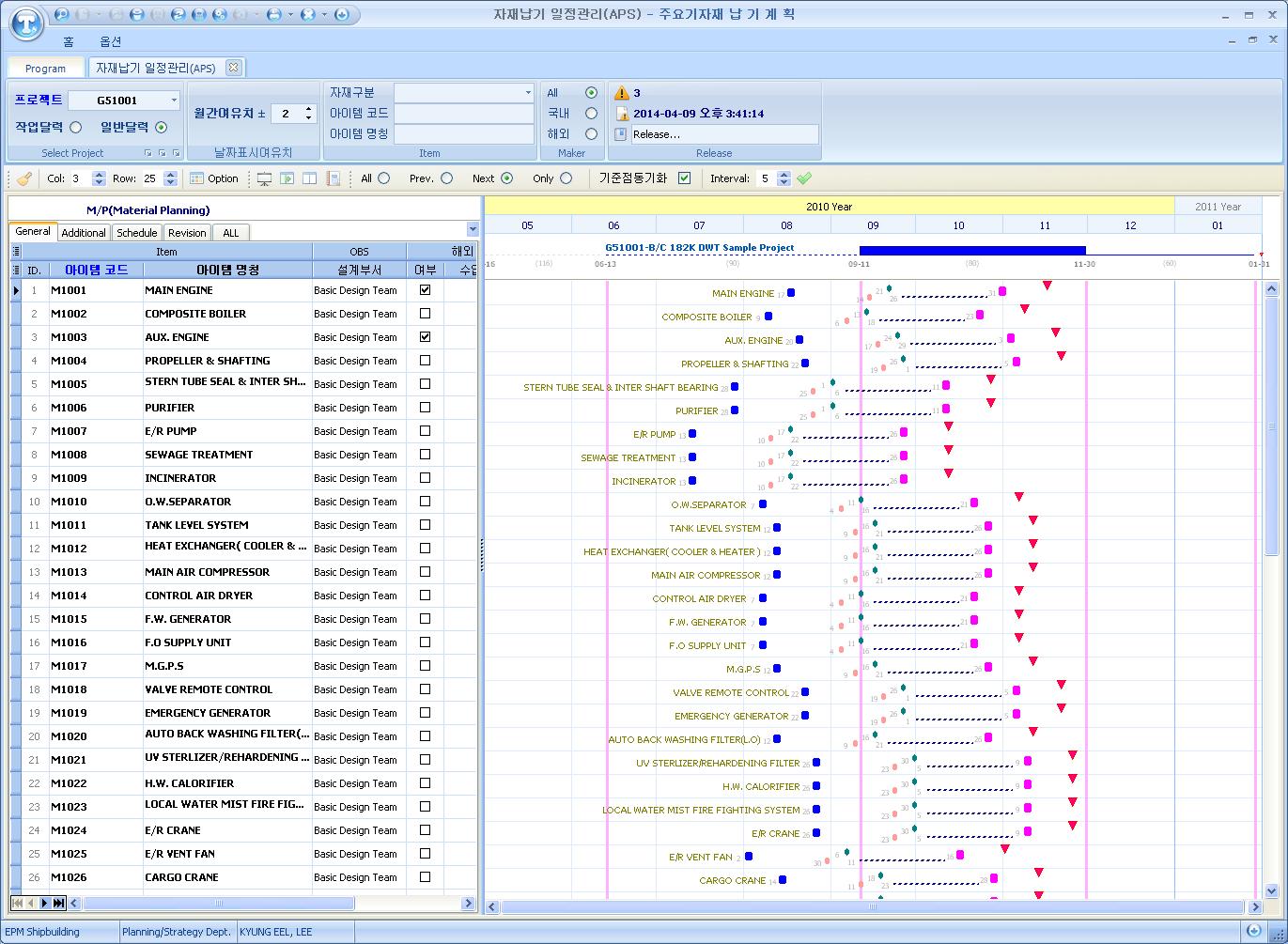Open the 자재구분 dropdown
Viewport: 1288px width, 944px height.
pos(528,92)
